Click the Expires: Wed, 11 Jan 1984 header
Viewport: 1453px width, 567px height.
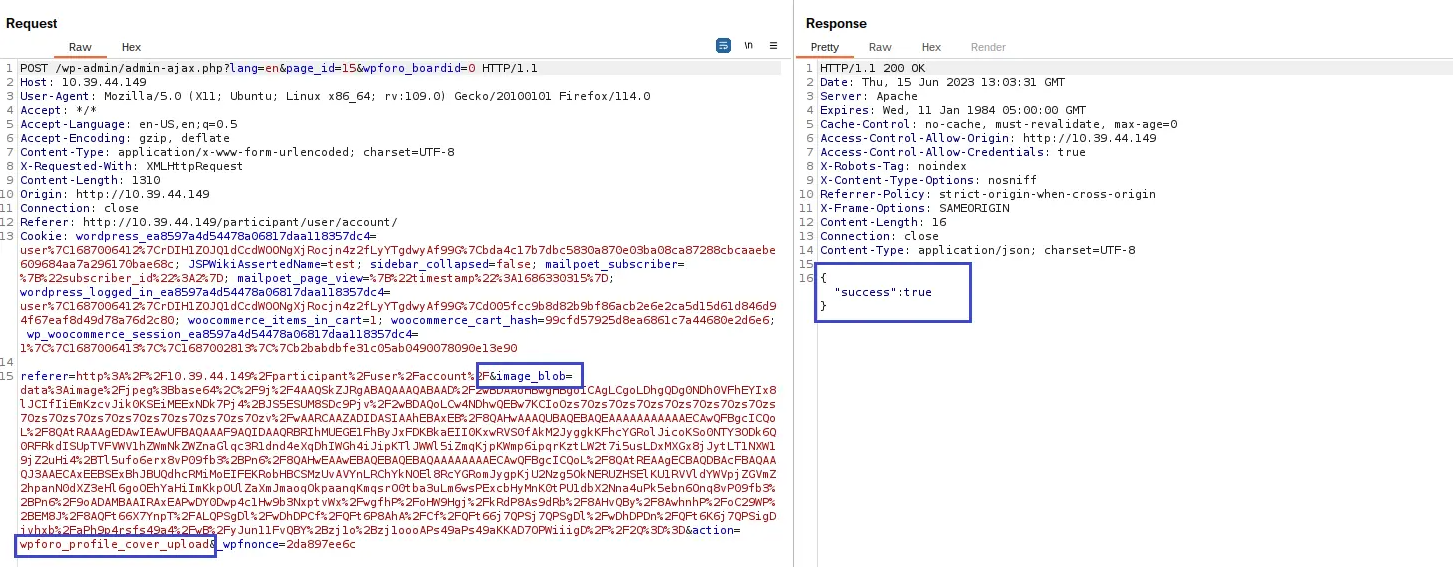click(953, 110)
